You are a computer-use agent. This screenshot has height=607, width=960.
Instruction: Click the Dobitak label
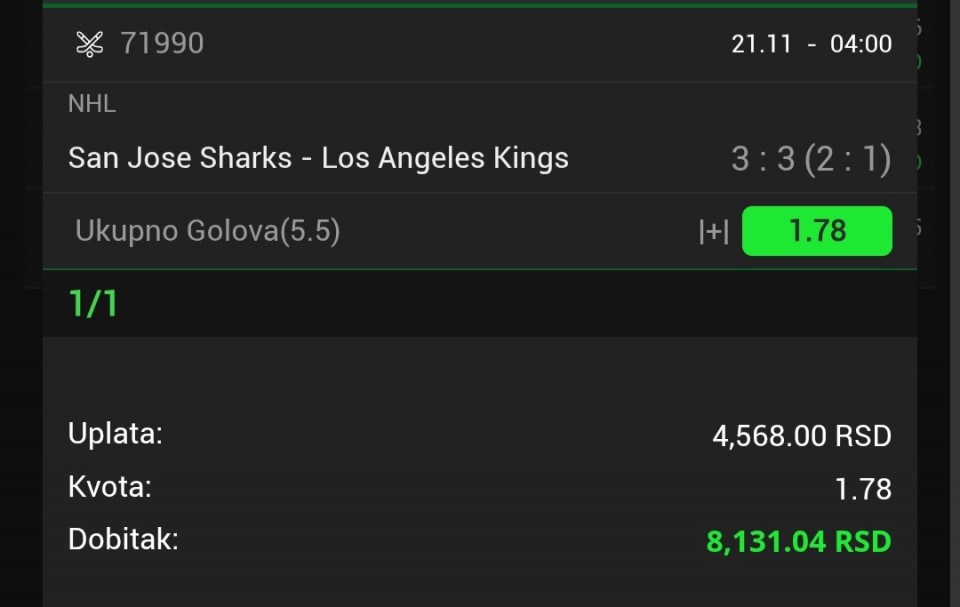coord(123,540)
